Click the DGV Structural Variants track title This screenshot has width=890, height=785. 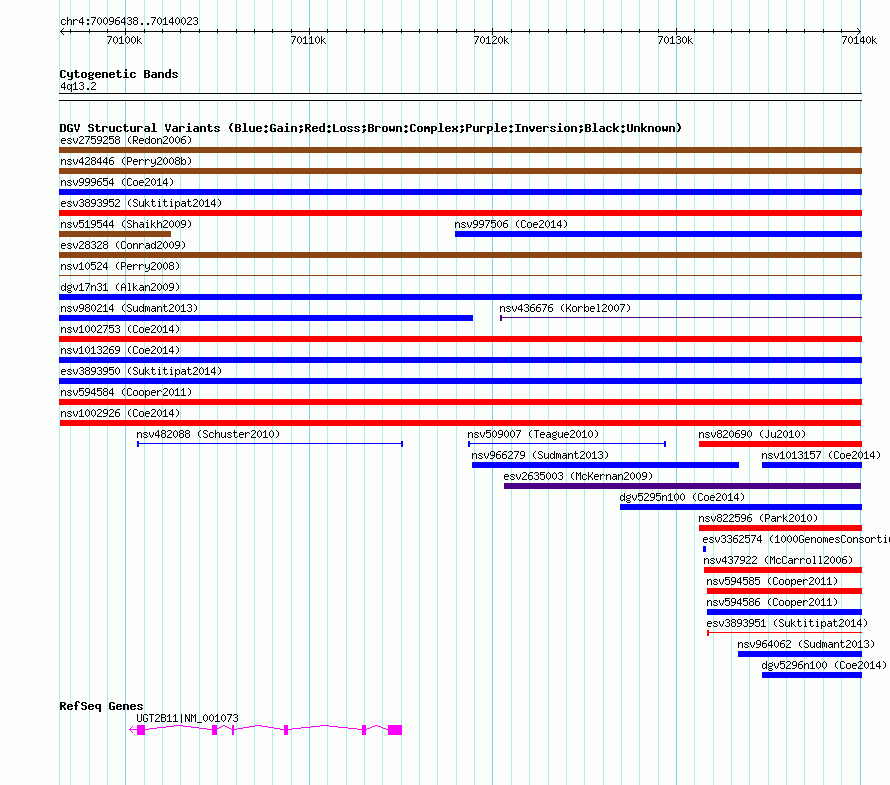click(x=371, y=128)
